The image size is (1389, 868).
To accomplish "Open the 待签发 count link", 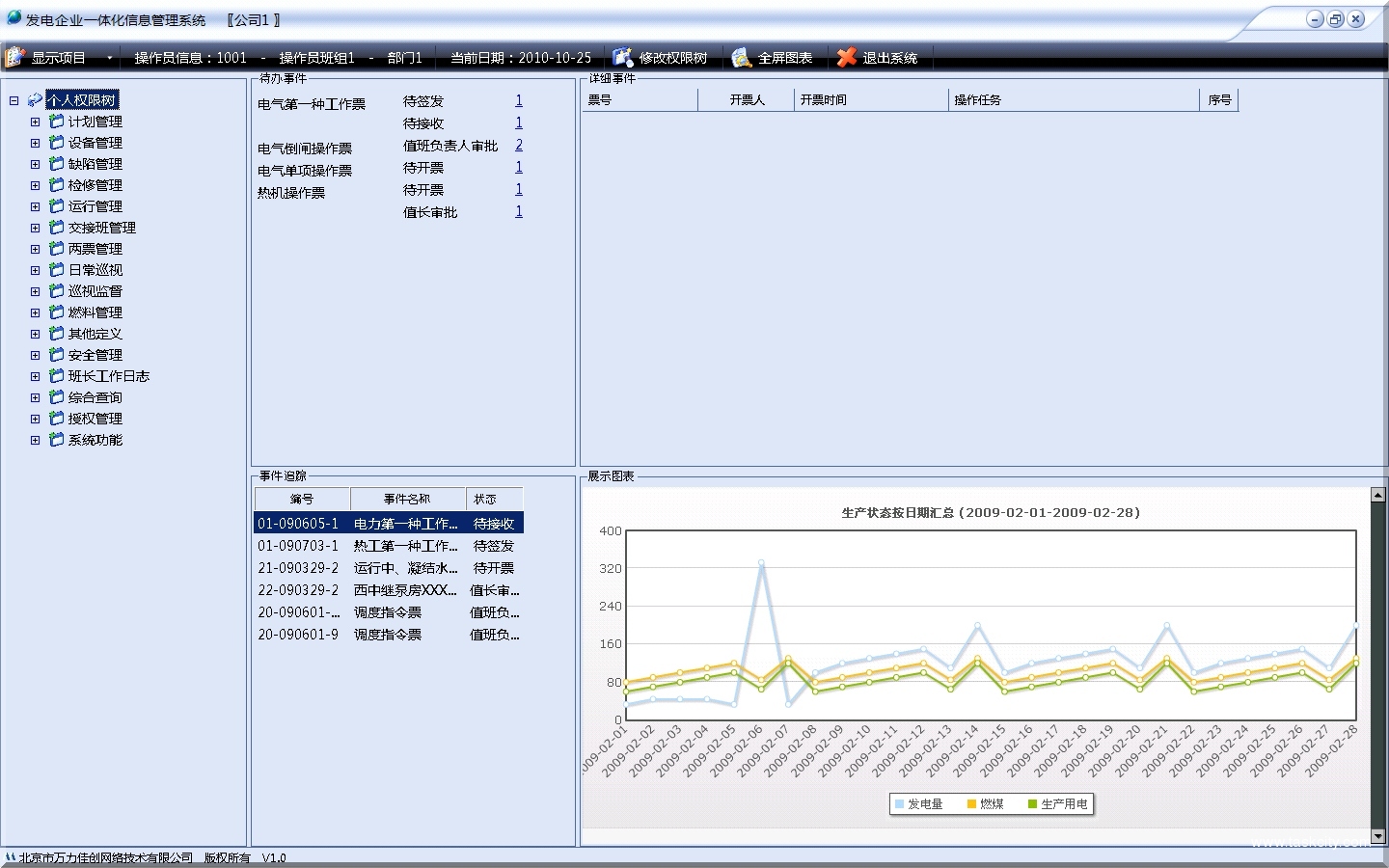I will click(x=519, y=100).
